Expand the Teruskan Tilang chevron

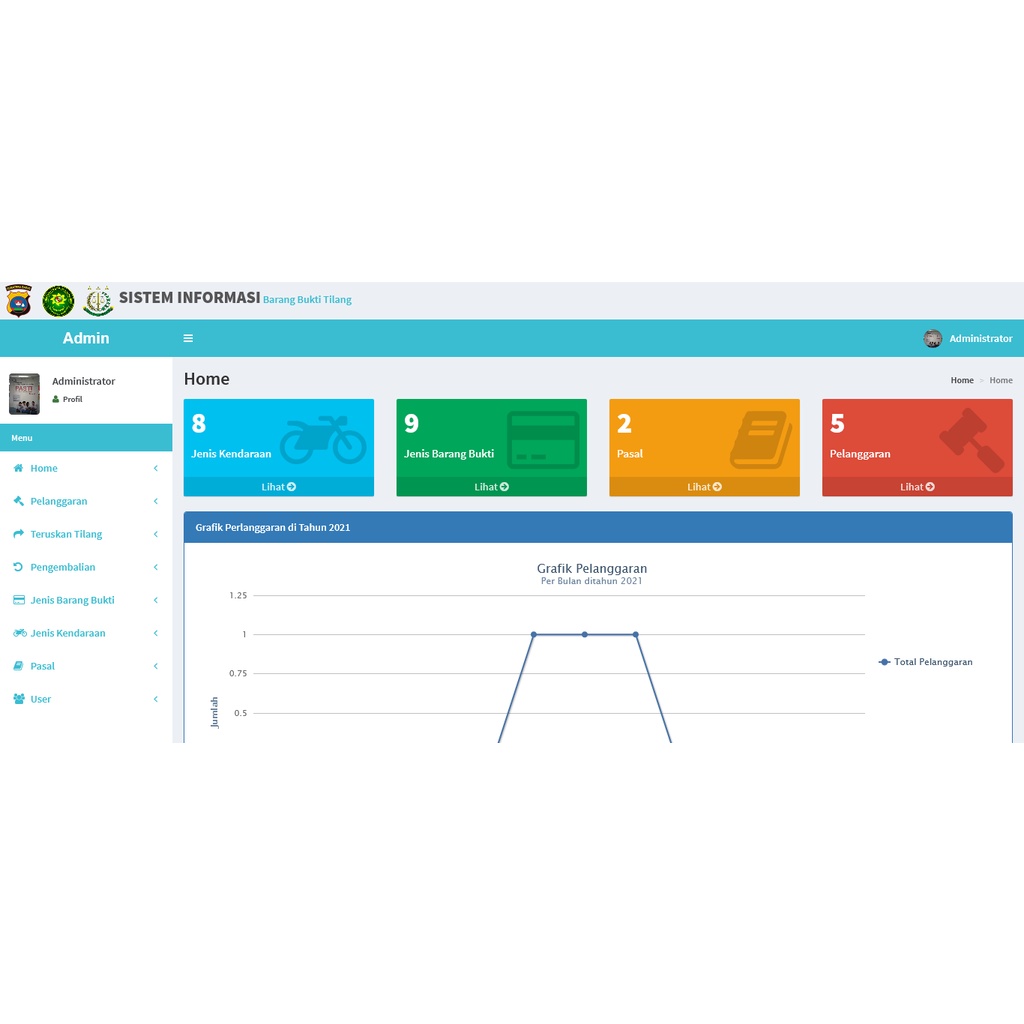155,534
